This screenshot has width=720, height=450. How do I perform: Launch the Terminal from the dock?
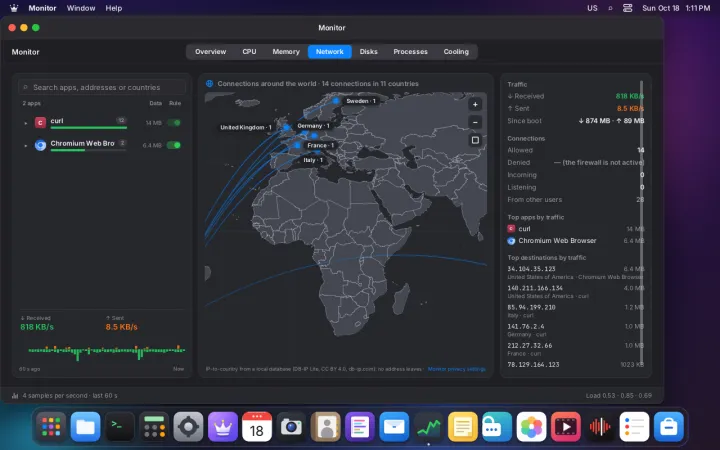(119, 427)
